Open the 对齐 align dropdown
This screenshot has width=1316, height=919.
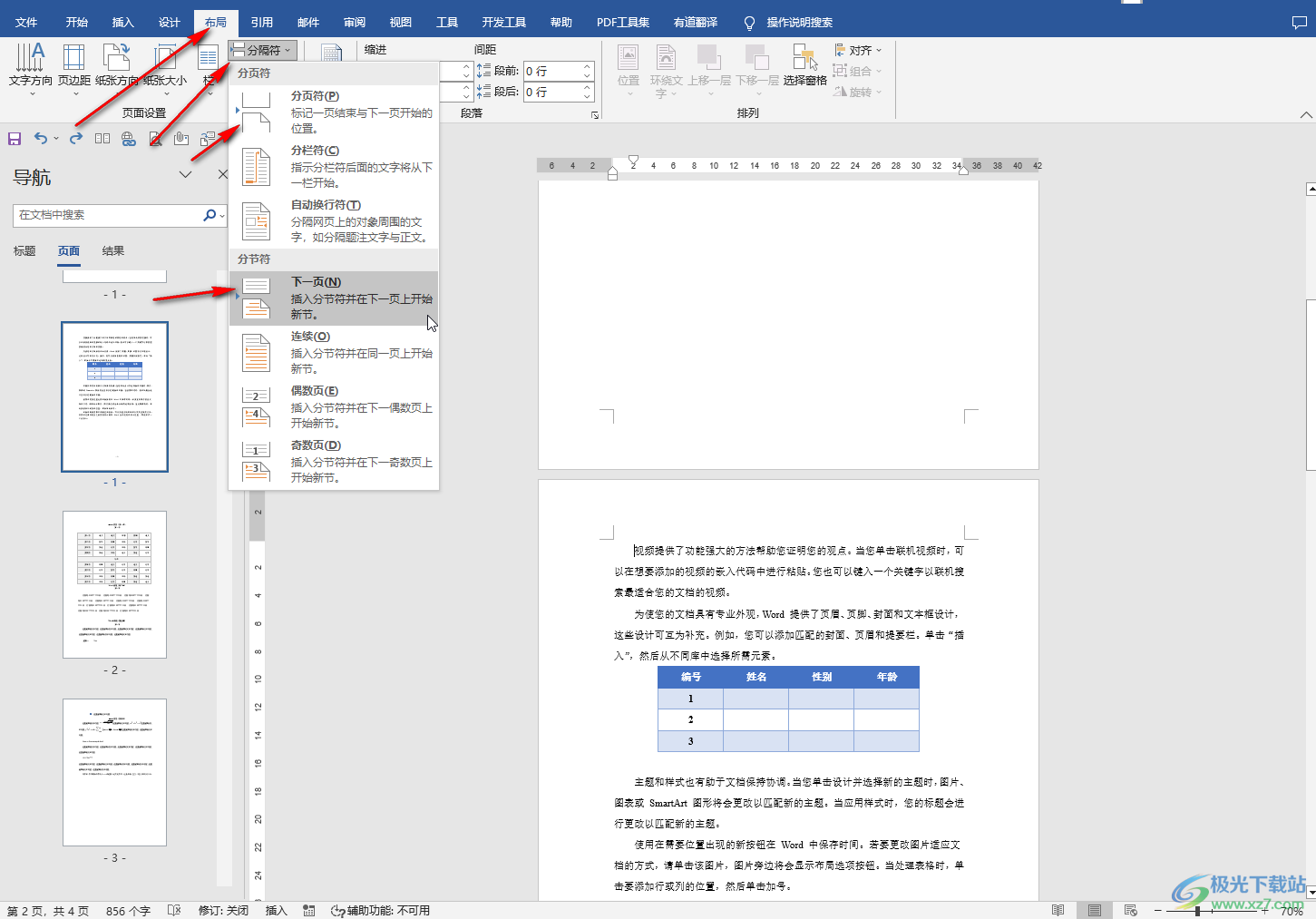click(858, 50)
